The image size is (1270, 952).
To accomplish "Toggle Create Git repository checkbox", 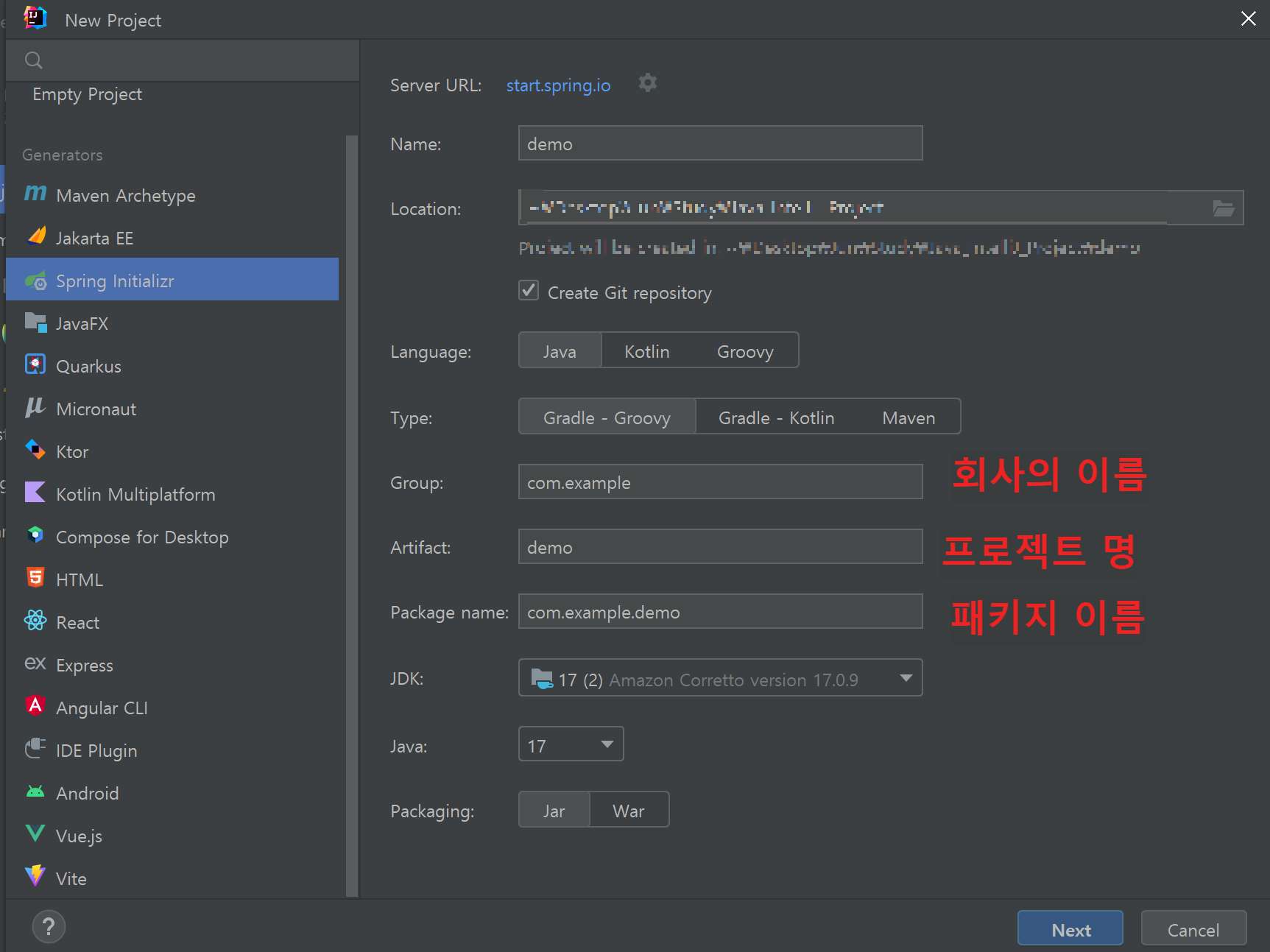I will coord(529,291).
